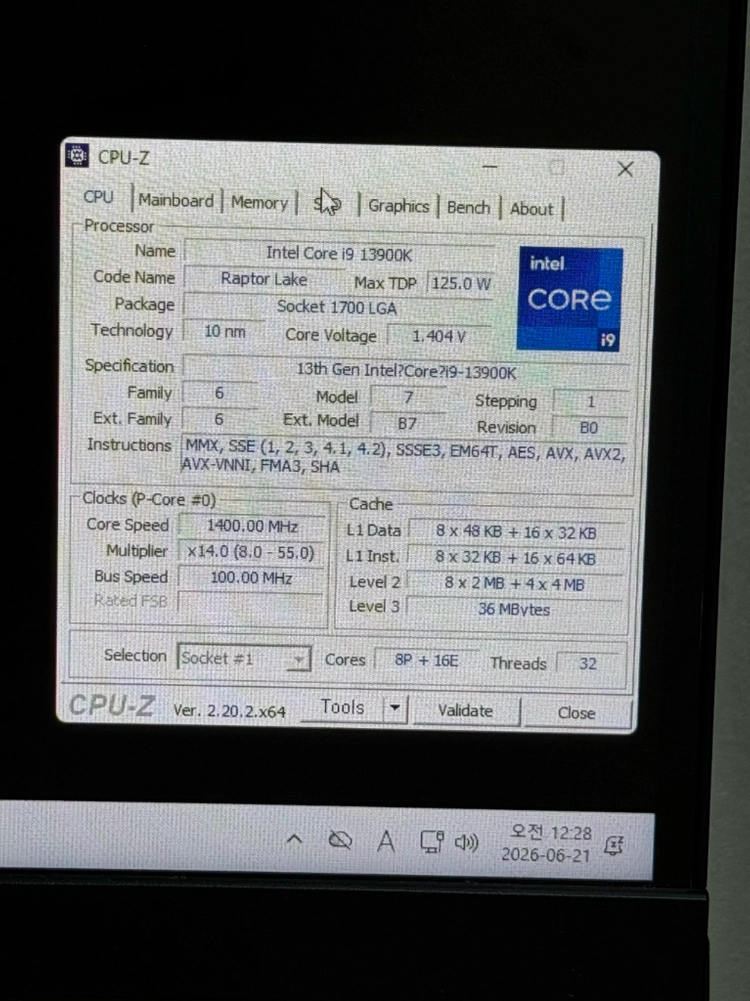Show hidden tray icons chevron
The width and height of the screenshot is (750, 1001).
pos(294,839)
